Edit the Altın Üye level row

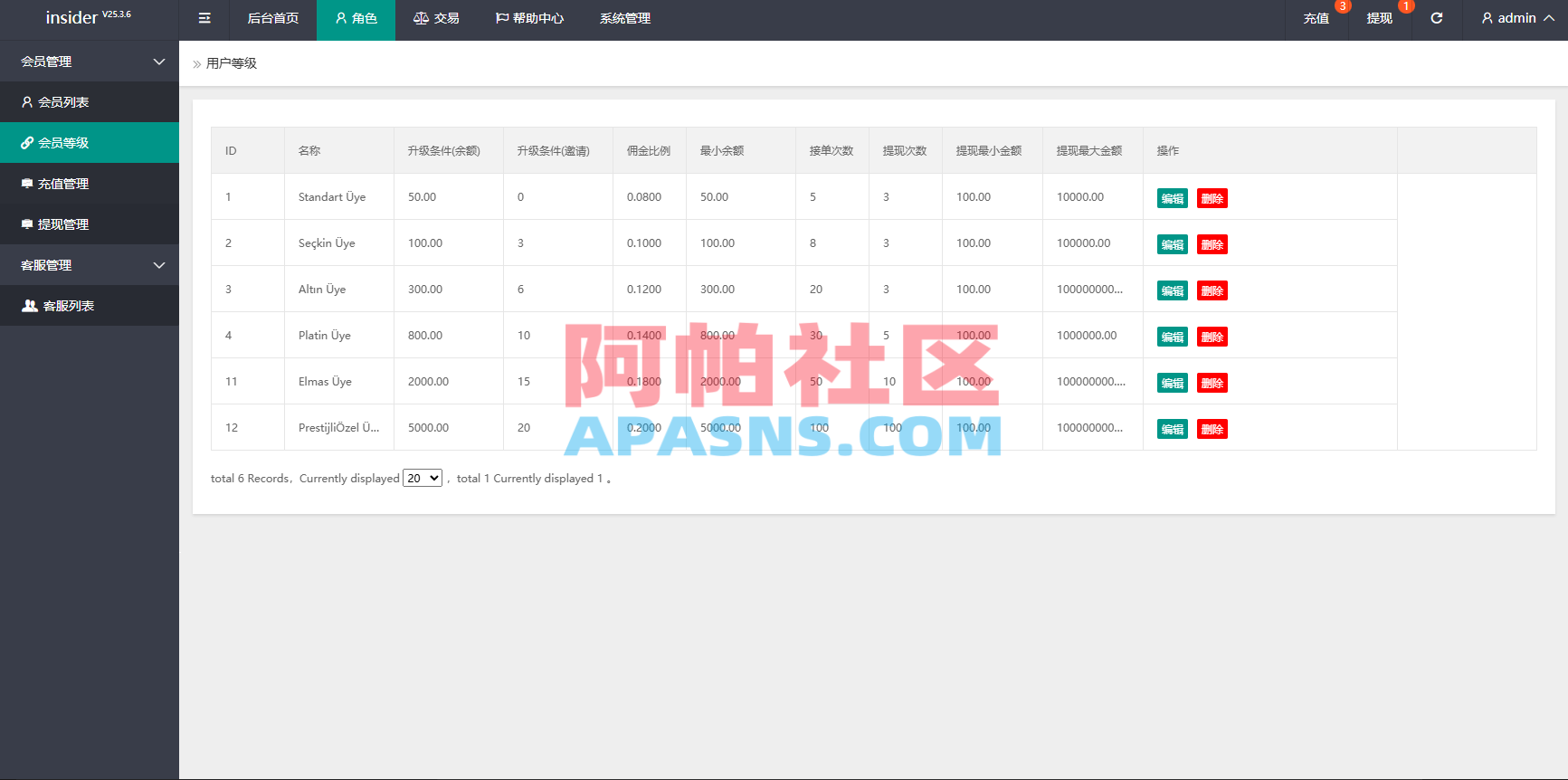point(1173,290)
